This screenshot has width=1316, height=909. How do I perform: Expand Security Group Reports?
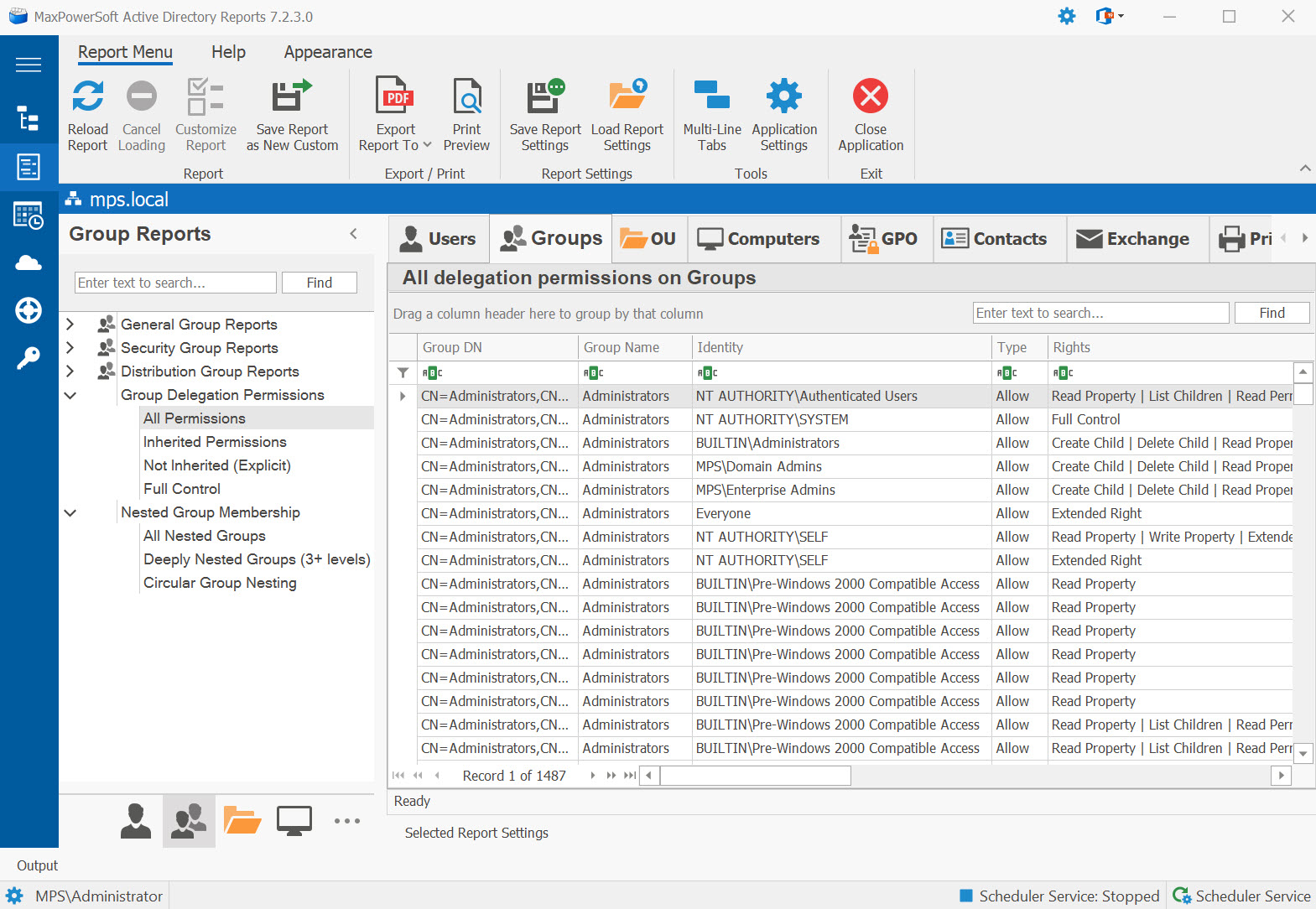coord(70,347)
